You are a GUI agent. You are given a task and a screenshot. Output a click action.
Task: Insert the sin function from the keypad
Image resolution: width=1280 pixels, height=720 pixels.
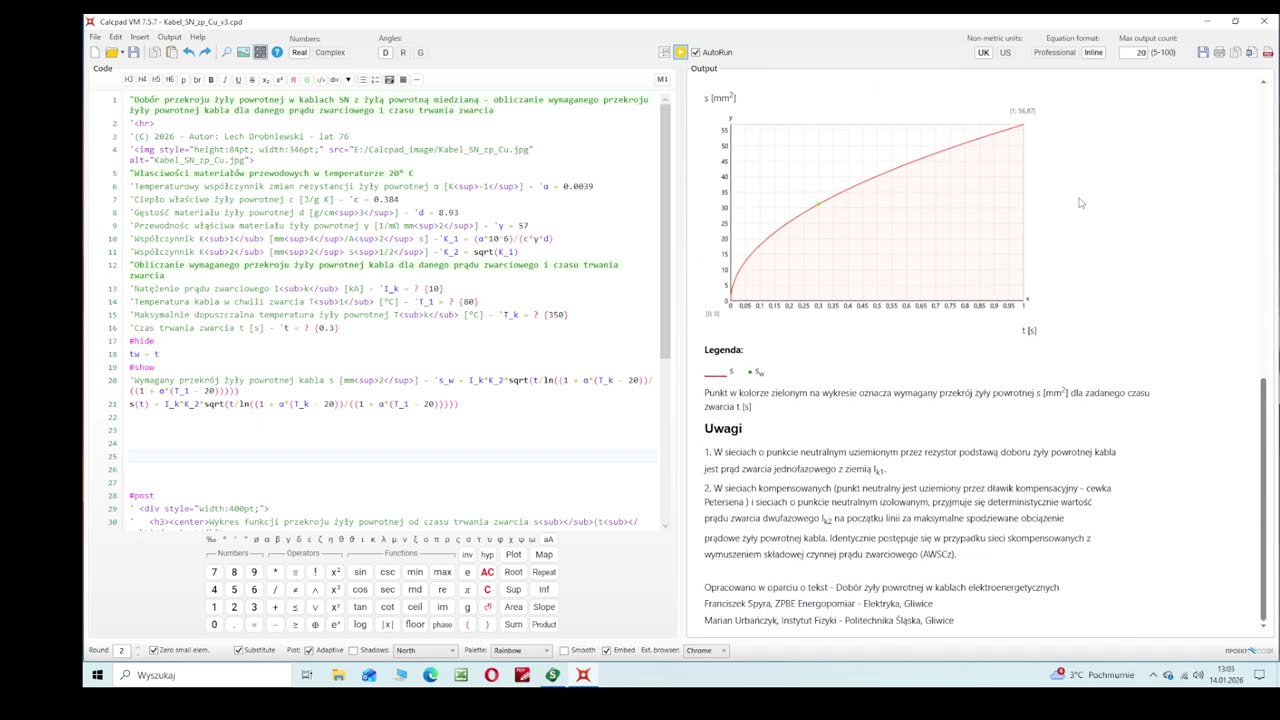click(x=360, y=572)
